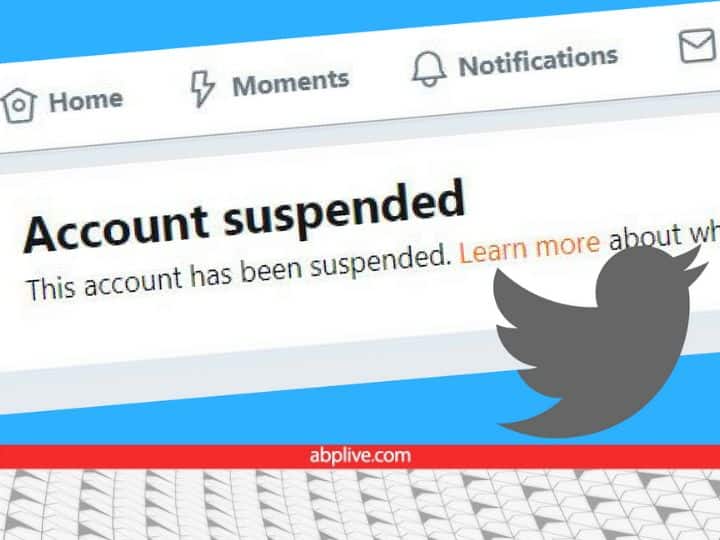
Task: Click the "about" text after Learn more
Action: [x=646, y=237]
